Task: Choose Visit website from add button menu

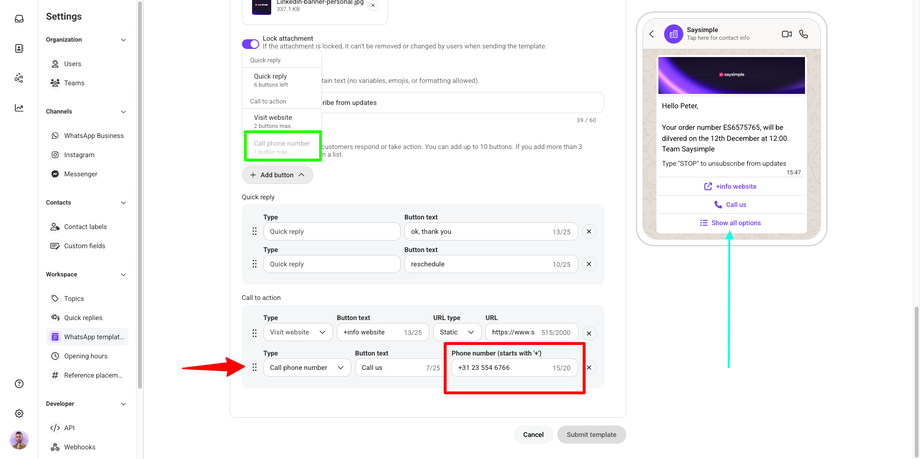Action: click(x=282, y=121)
